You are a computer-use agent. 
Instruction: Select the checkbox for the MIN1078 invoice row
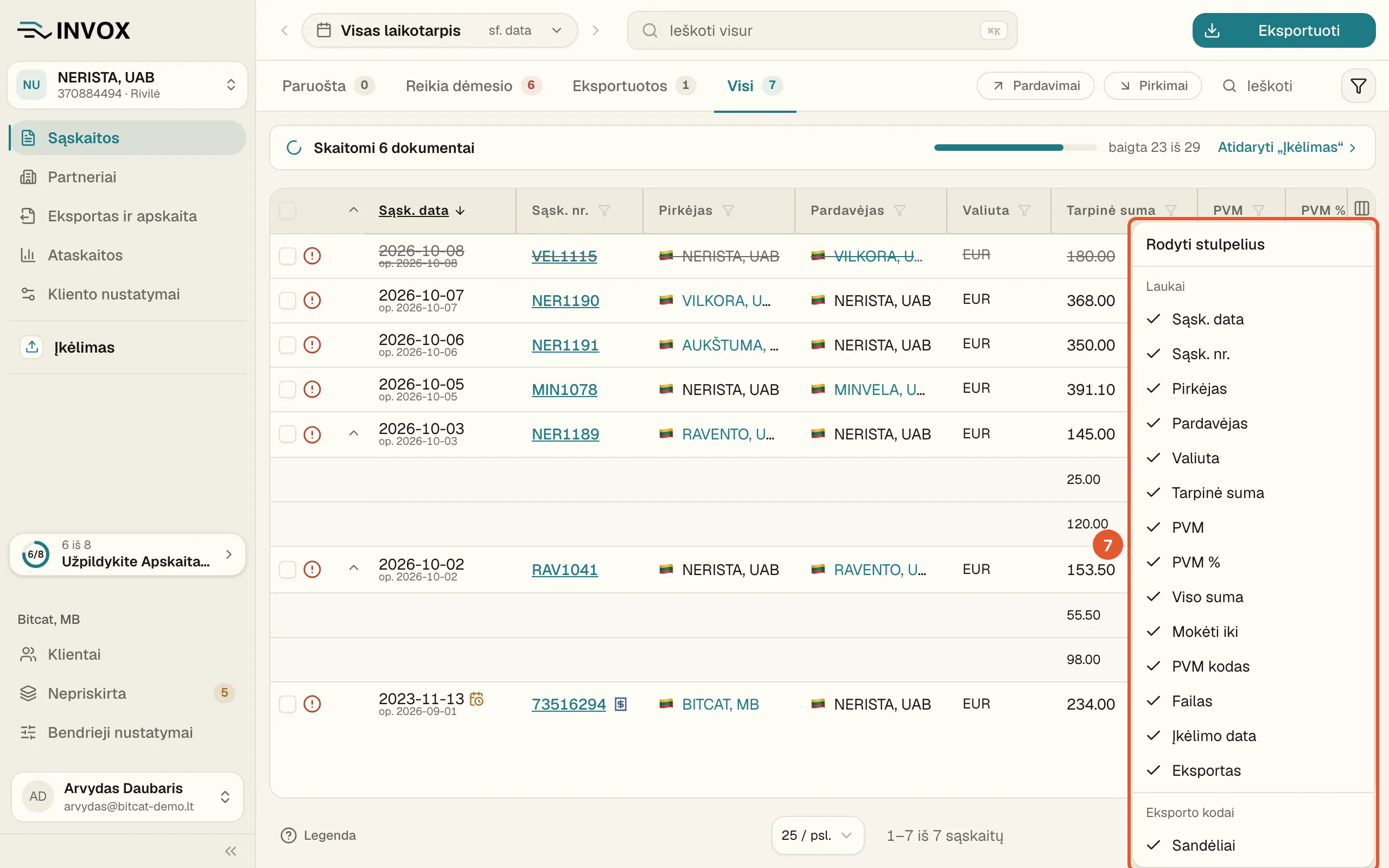point(287,389)
